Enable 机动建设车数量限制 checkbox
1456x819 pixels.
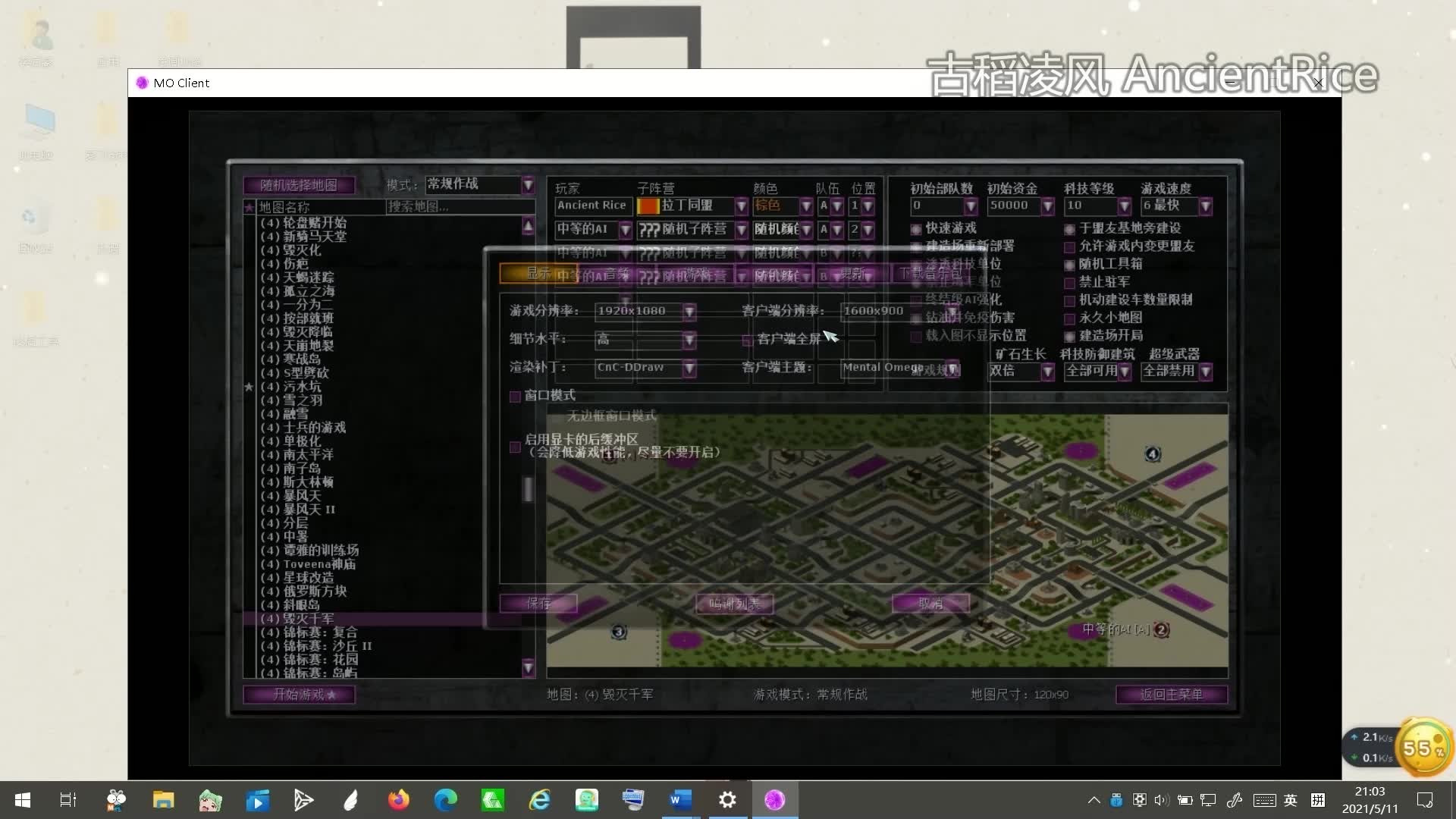pos(1069,301)
